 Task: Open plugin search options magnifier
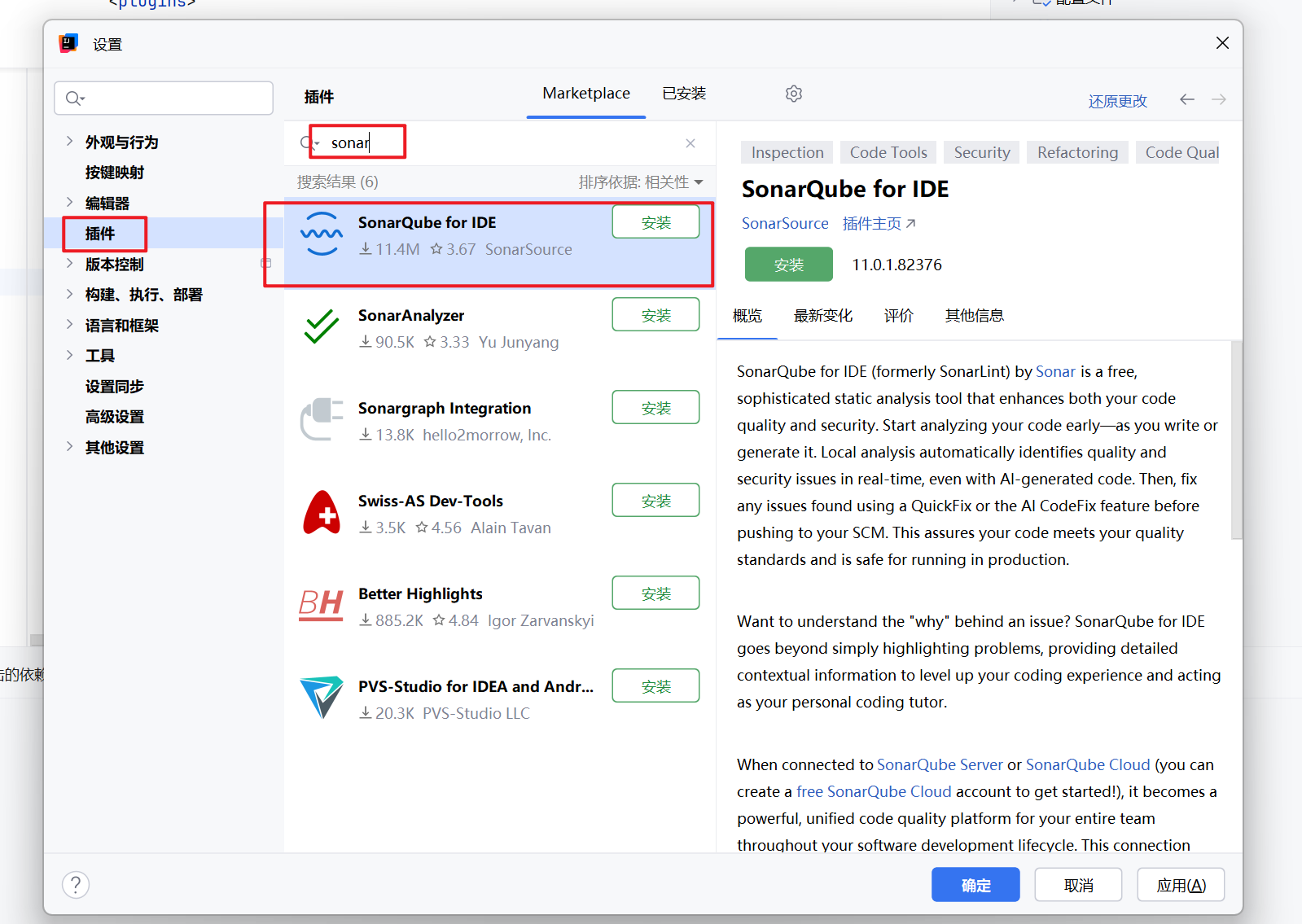tap(309, 143)
